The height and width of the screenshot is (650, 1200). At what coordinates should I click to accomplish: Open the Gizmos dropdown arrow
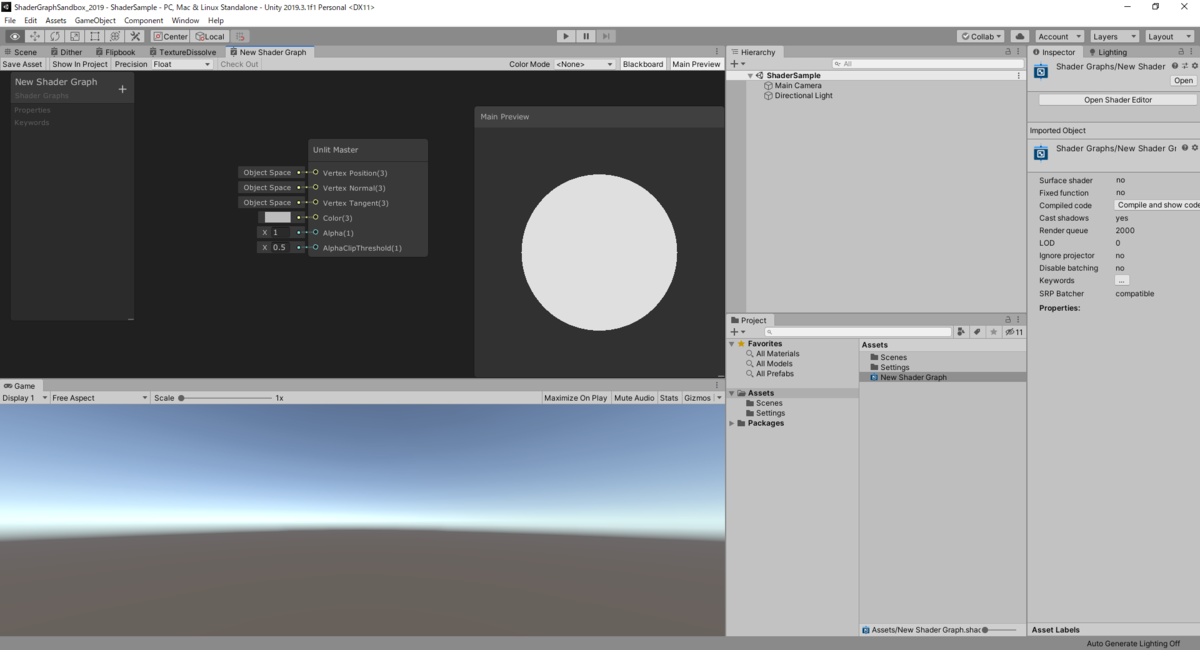[719, 398]
